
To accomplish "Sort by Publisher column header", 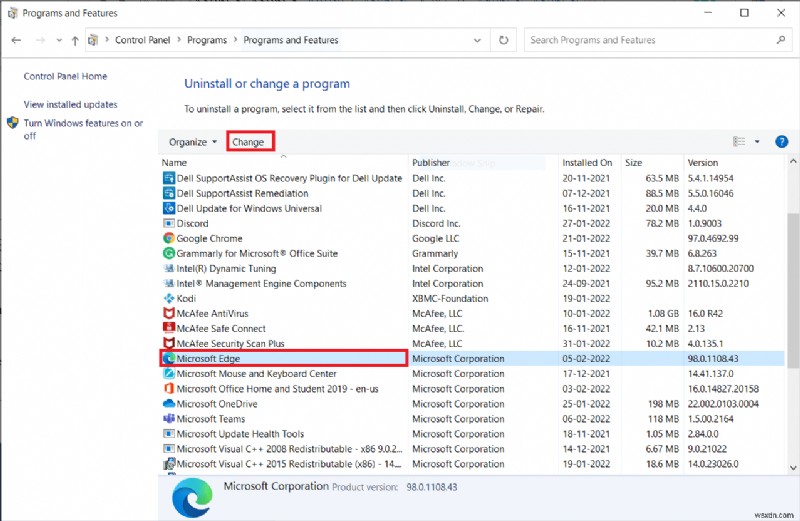I will pos(431,163).
